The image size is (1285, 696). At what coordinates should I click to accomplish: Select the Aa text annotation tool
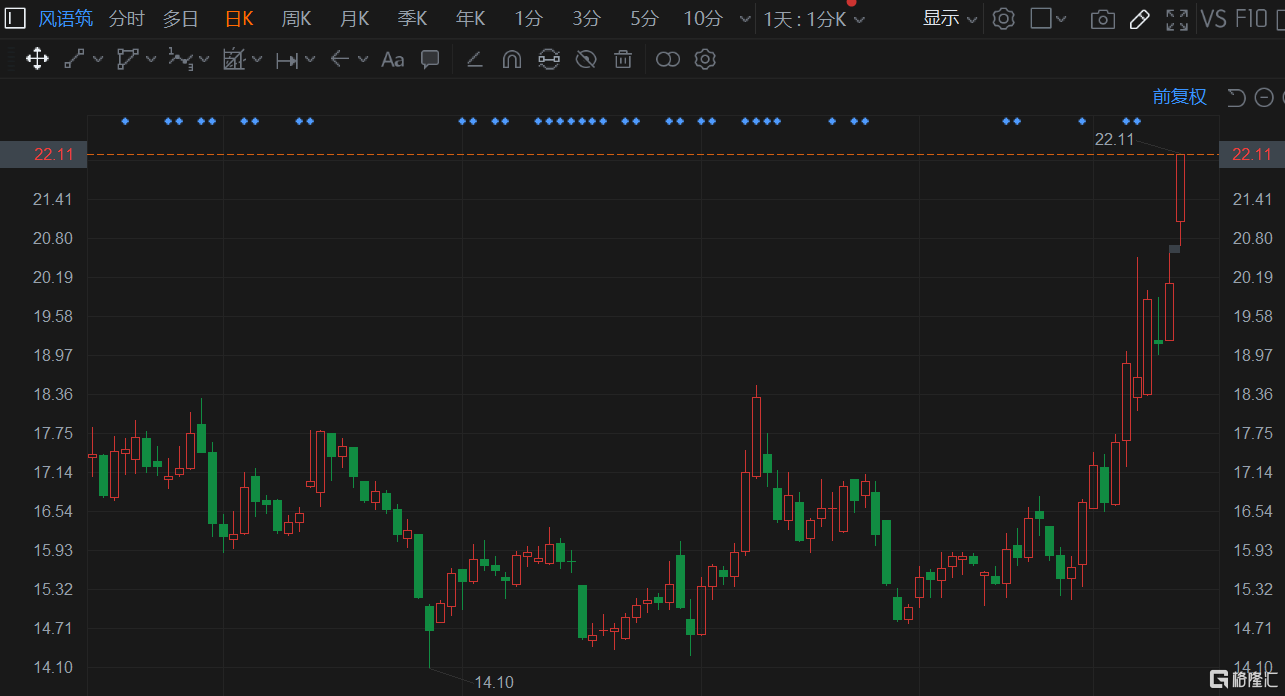[392, 60]
